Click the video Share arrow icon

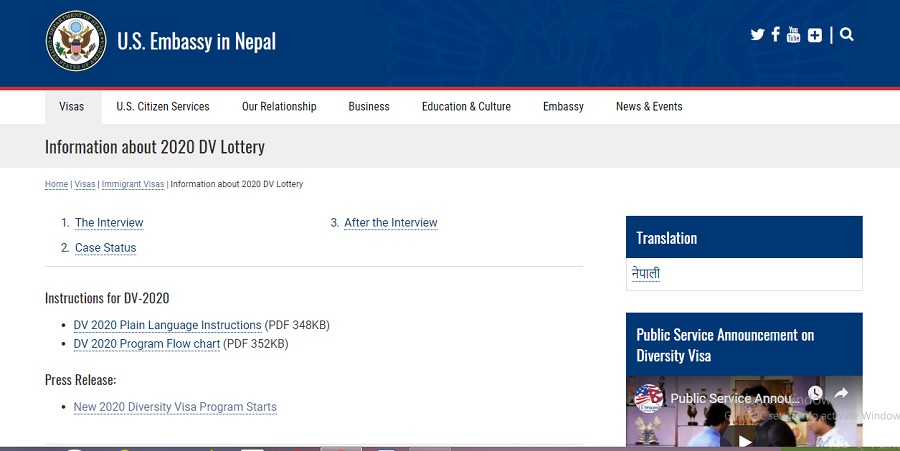[841, 393]
